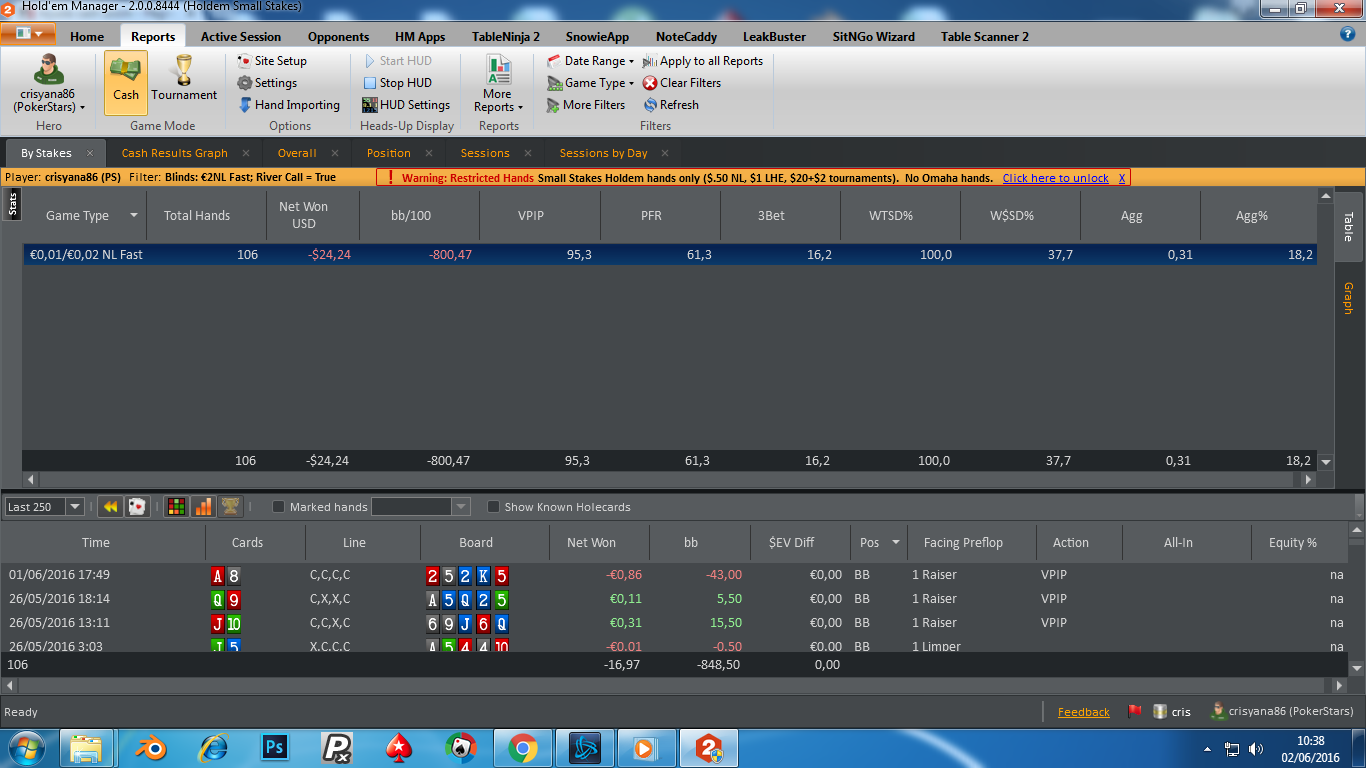Switch to the Home ribbon tab
Viewport: 1366px width, 768px height.
coord(87,37)
